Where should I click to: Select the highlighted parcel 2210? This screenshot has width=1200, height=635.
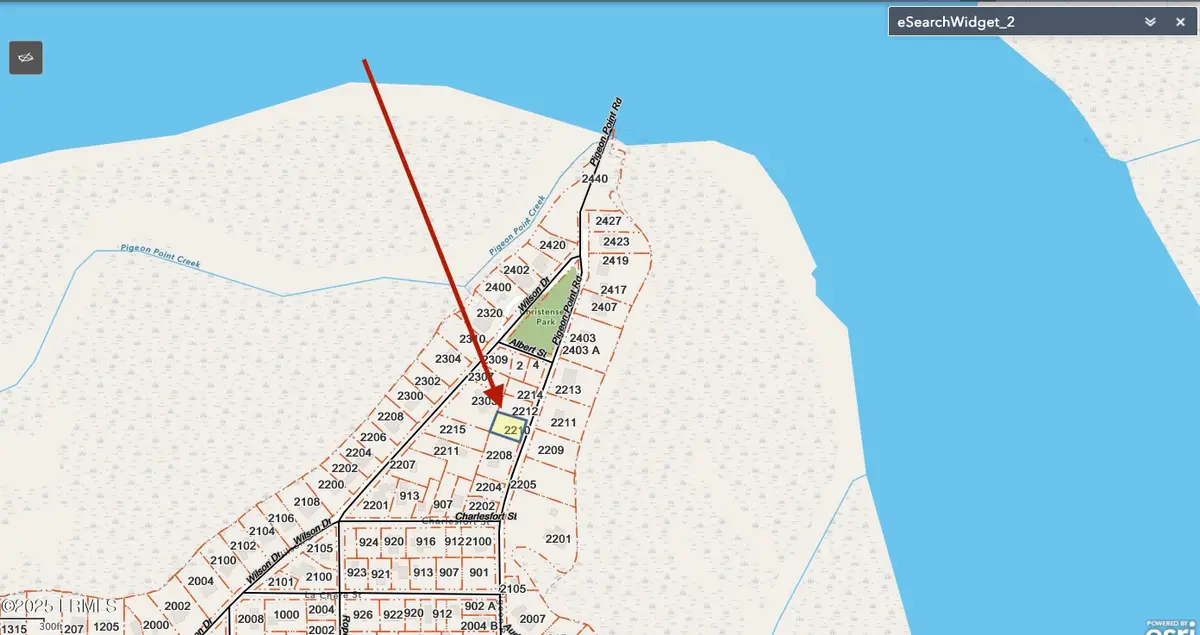pos(507,428)
